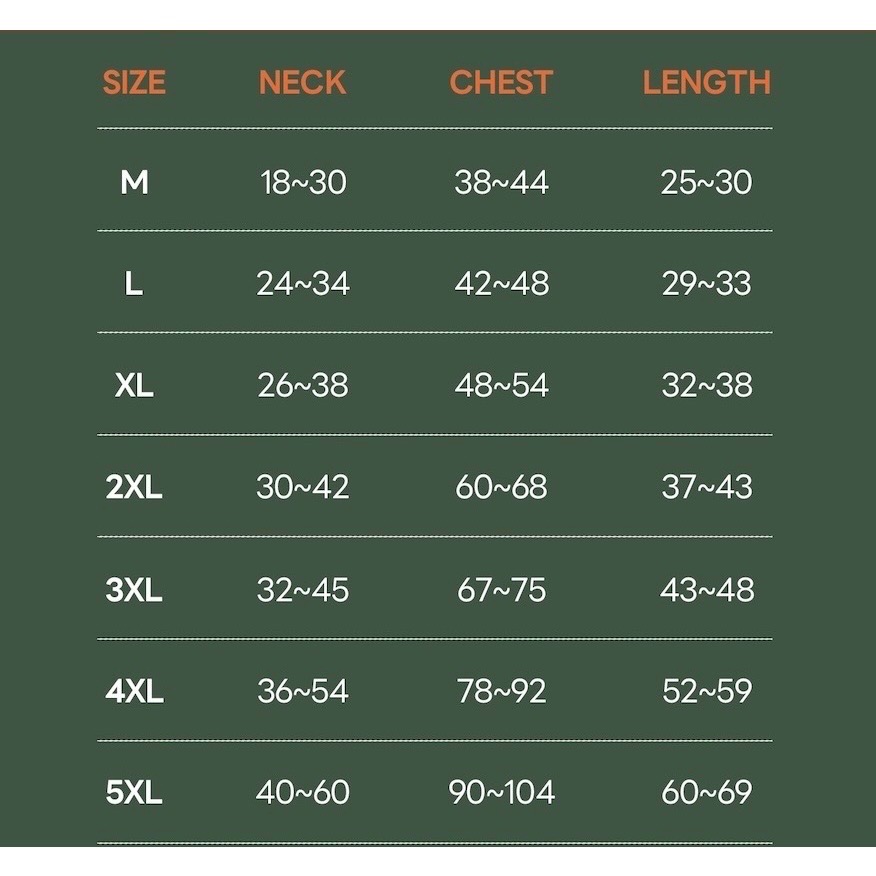Click neck value 32~45 in 3XL row
Image resolution: width=876 pixels, height=876 pixels.
click(303, 590)
